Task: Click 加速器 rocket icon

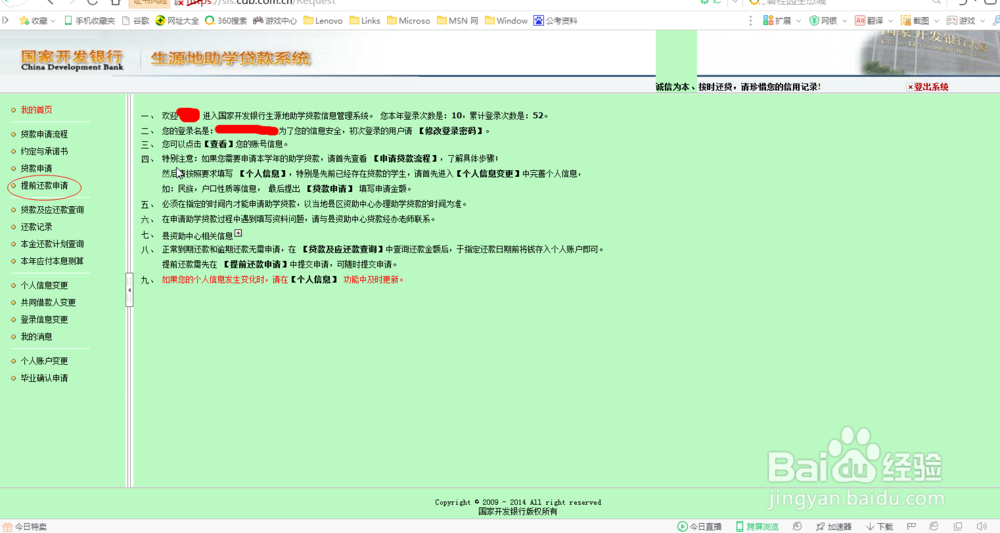Action: coord(820,527)
